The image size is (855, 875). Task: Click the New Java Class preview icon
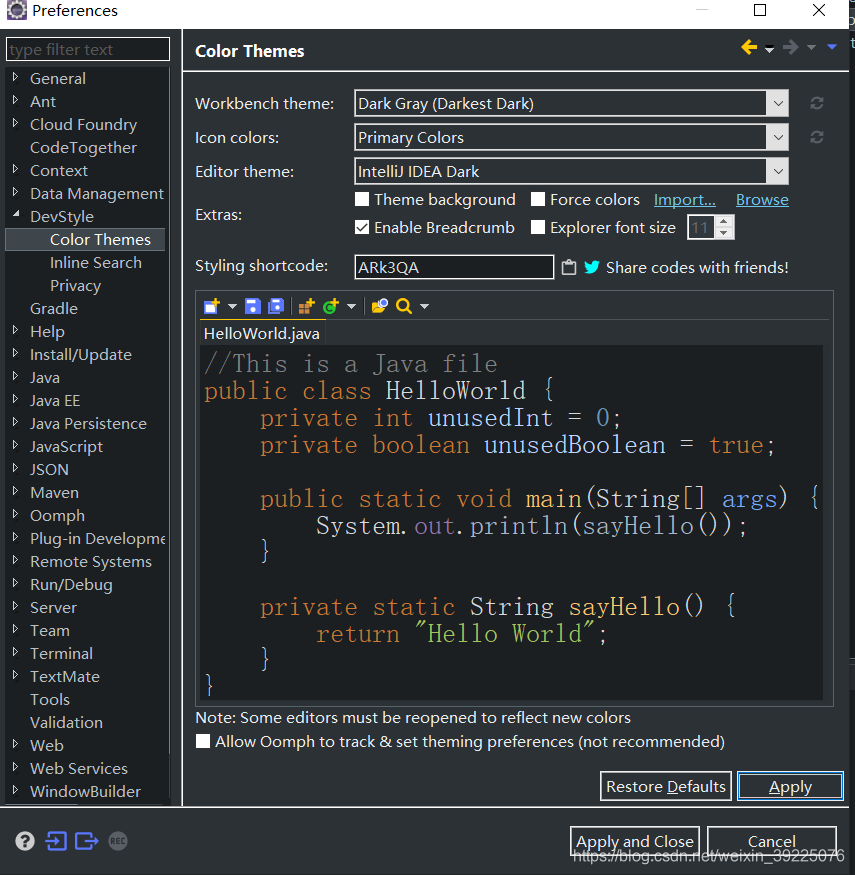point(331,306)
